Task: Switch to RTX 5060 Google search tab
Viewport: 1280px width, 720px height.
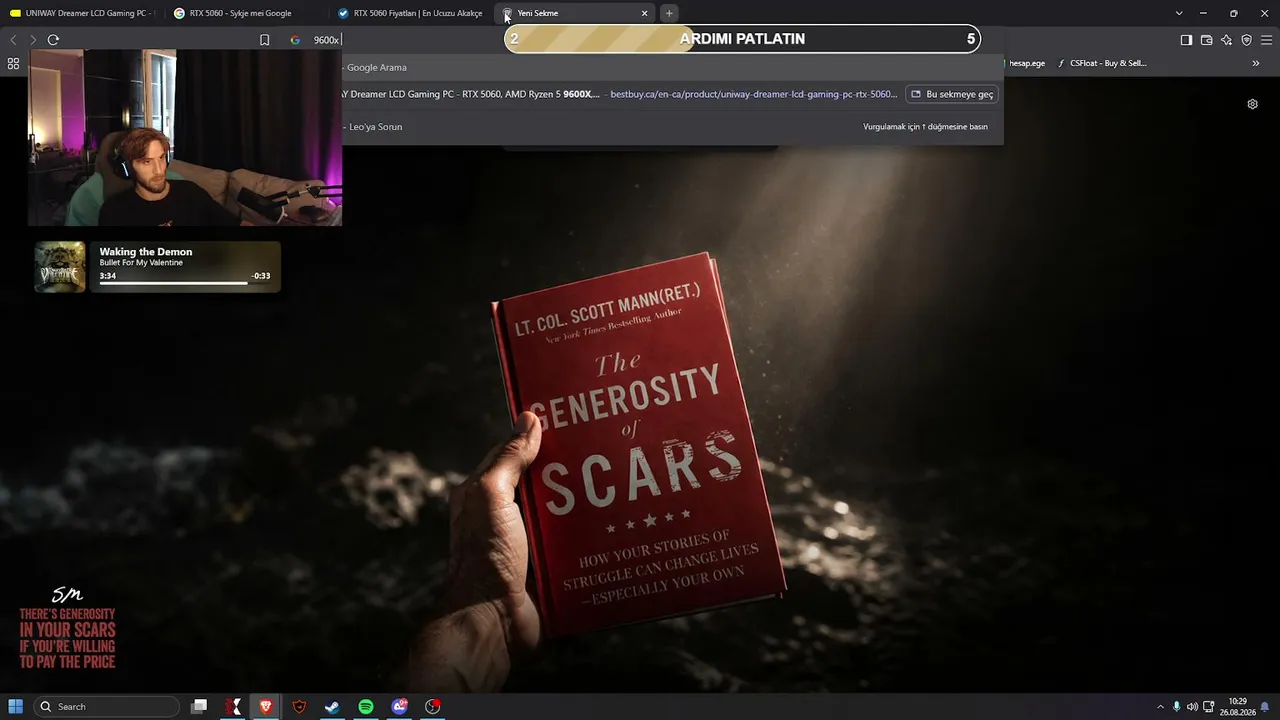Action: 248,13
